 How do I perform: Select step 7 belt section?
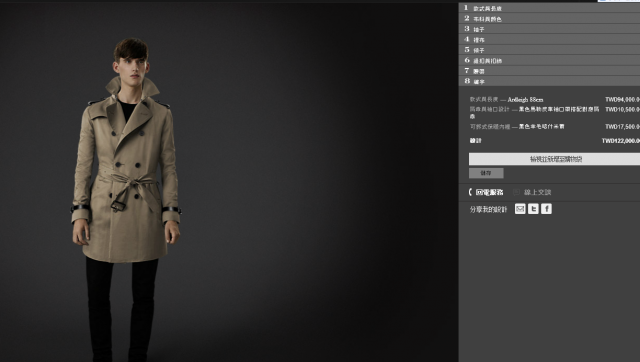pos(549,71)
